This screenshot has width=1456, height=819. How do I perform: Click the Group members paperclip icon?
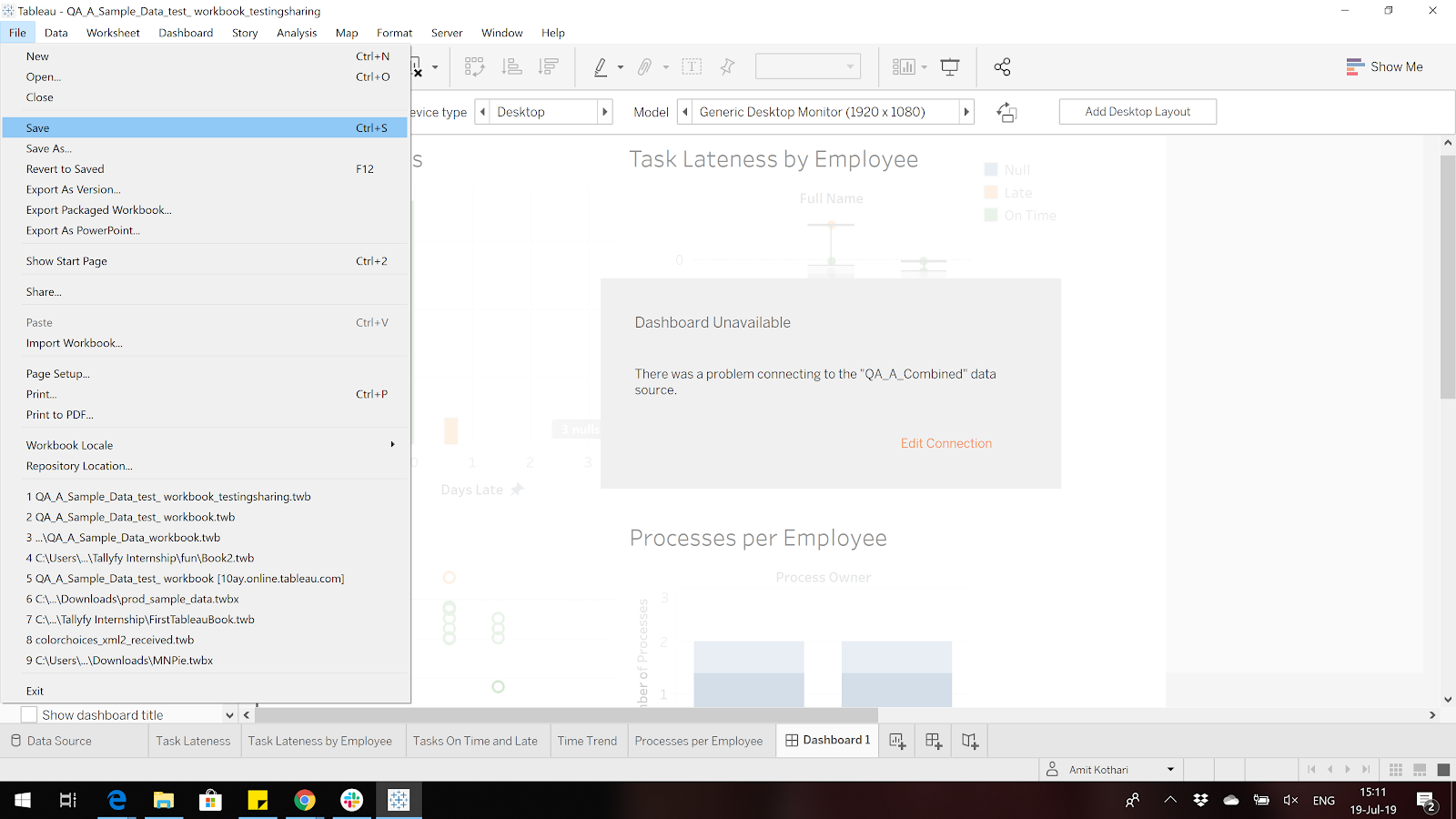point(644,66)
